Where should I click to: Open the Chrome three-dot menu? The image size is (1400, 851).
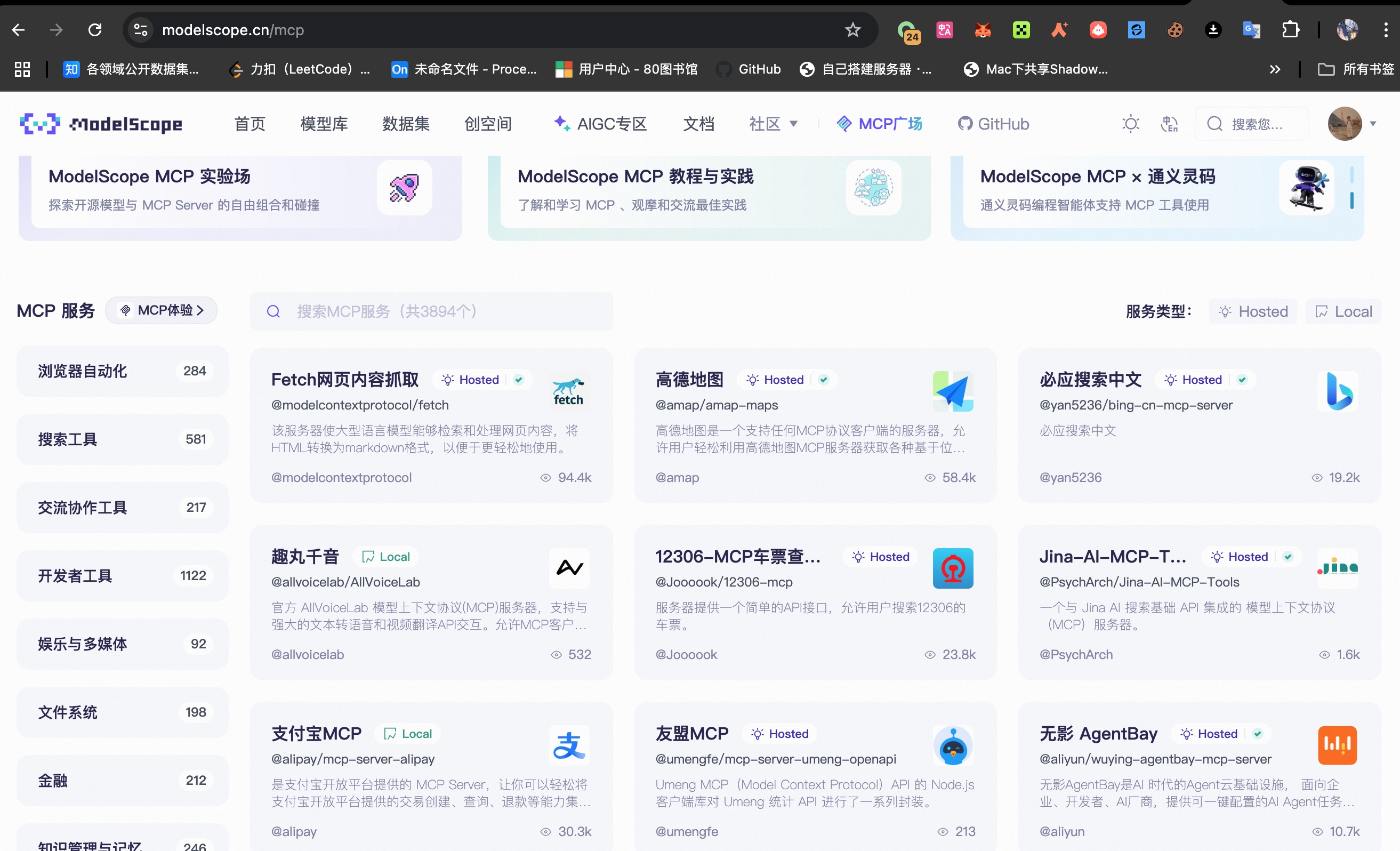(1386, 29)
